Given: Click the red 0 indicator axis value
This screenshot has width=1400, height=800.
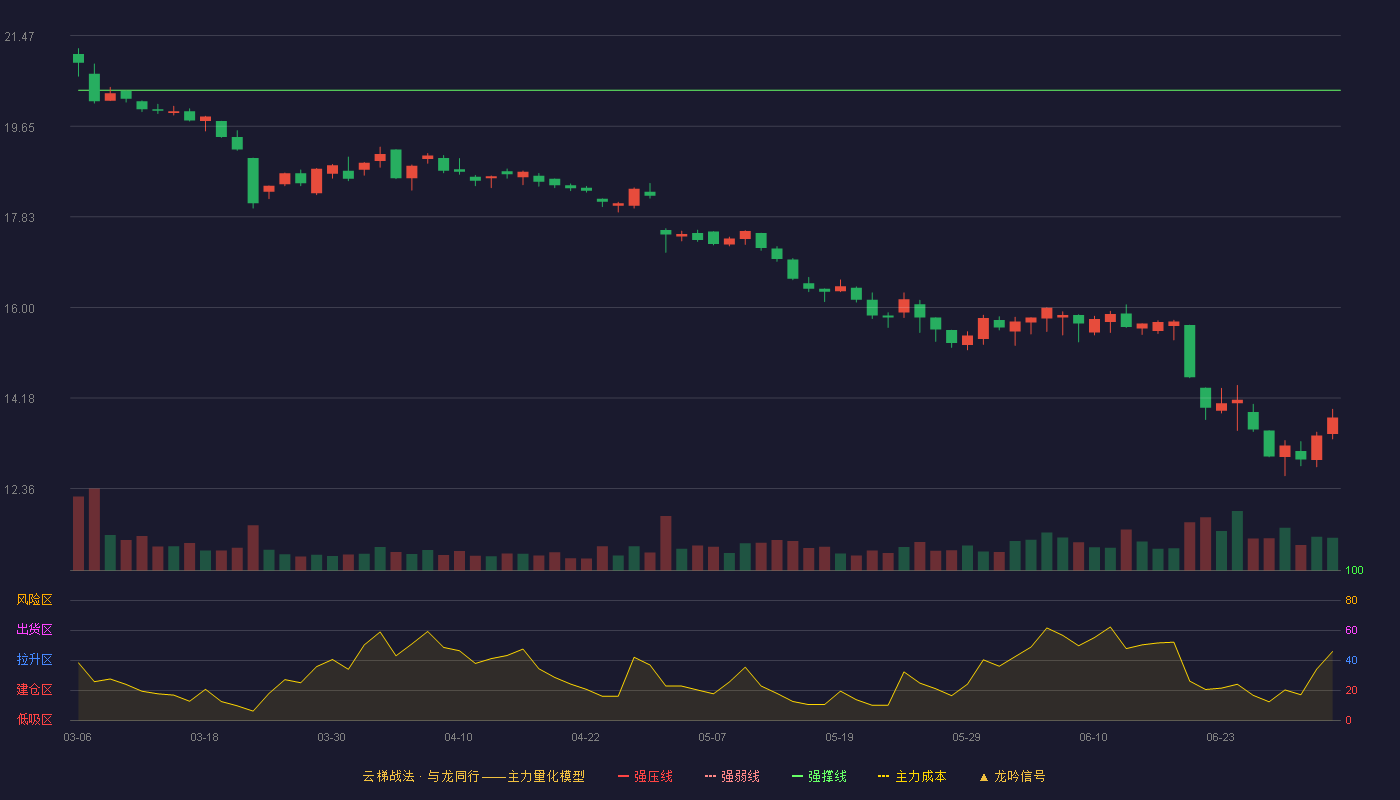Looking at the screenshot, I should [x=1348, y=720].
